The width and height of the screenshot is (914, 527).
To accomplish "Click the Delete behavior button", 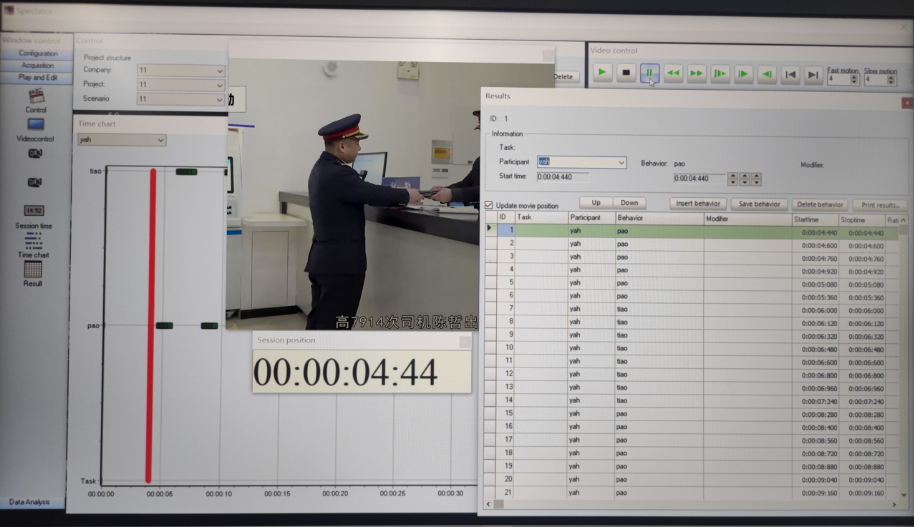I will click(819, 203).
